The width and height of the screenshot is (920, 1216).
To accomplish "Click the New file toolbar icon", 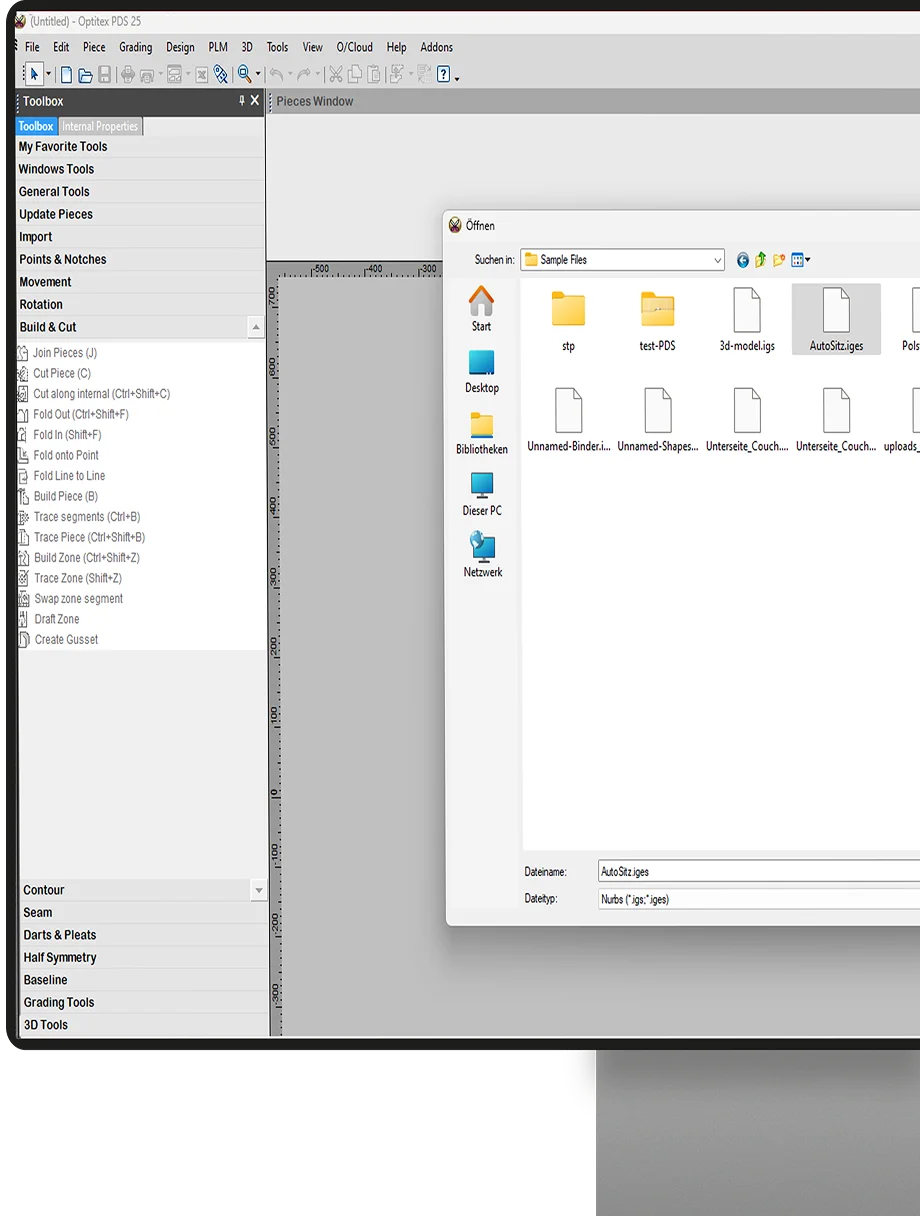I will [66, 75].
